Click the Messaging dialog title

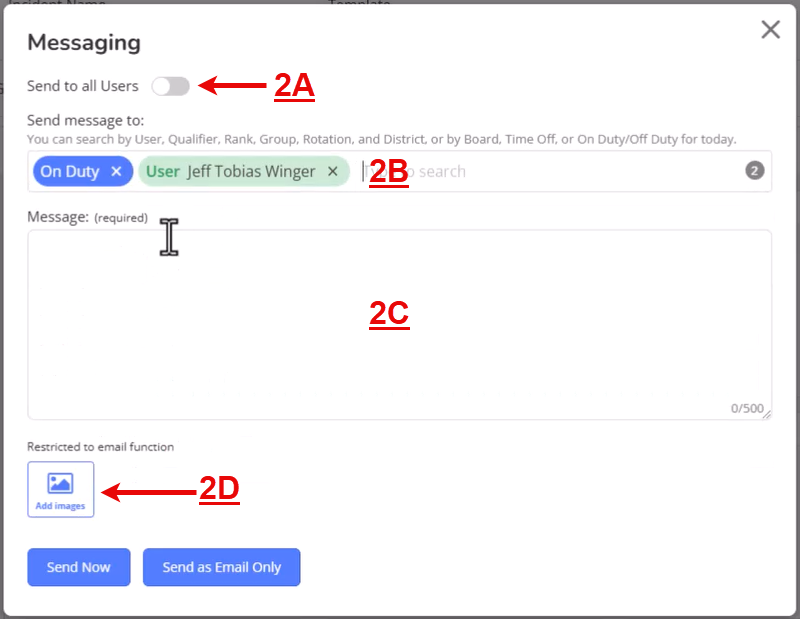[x=84, y=42]
